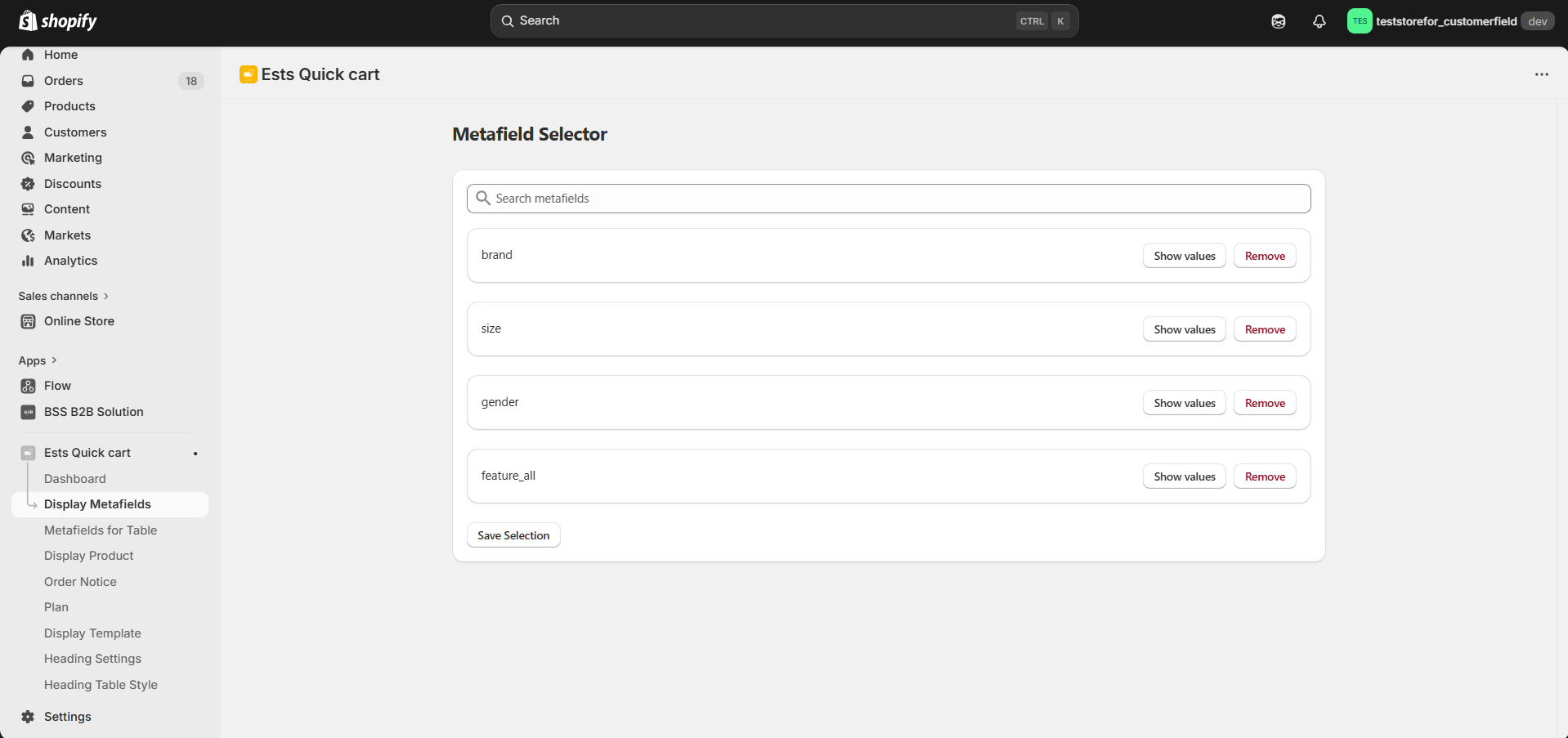Viewport: 1568px width, 738px height.
Task: Show values for the brand metafield
Action: pyautogui.click(x=1184, y=256)
